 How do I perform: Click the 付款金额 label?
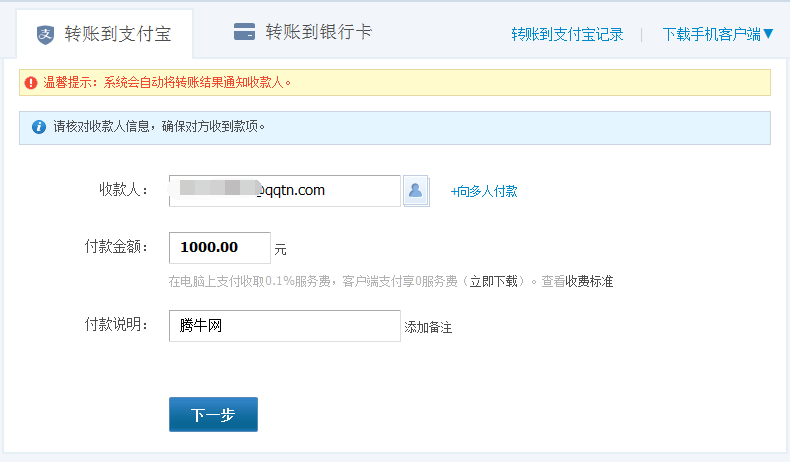click(x=116, y=246)
